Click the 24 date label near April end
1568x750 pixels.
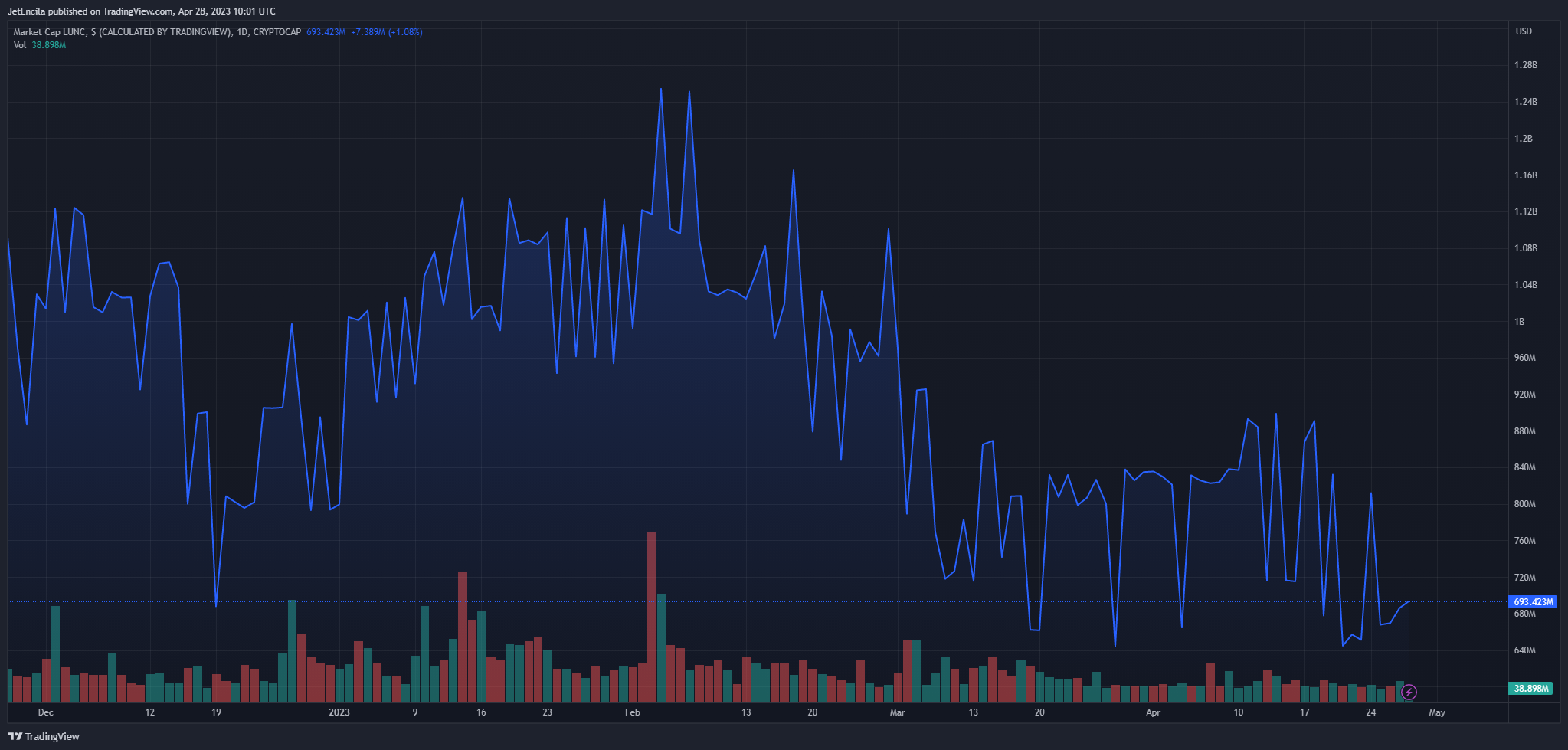coord(1371,712)
